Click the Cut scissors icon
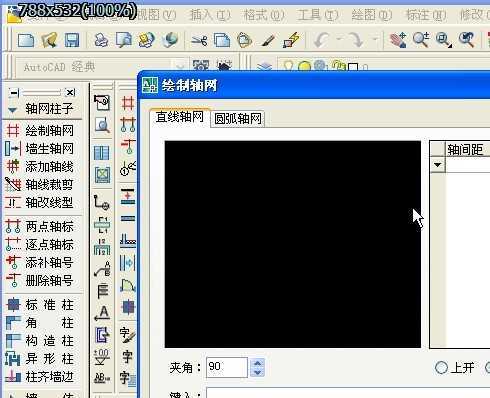The height and width of the screenshot is (398, 490). click(199, 41)
